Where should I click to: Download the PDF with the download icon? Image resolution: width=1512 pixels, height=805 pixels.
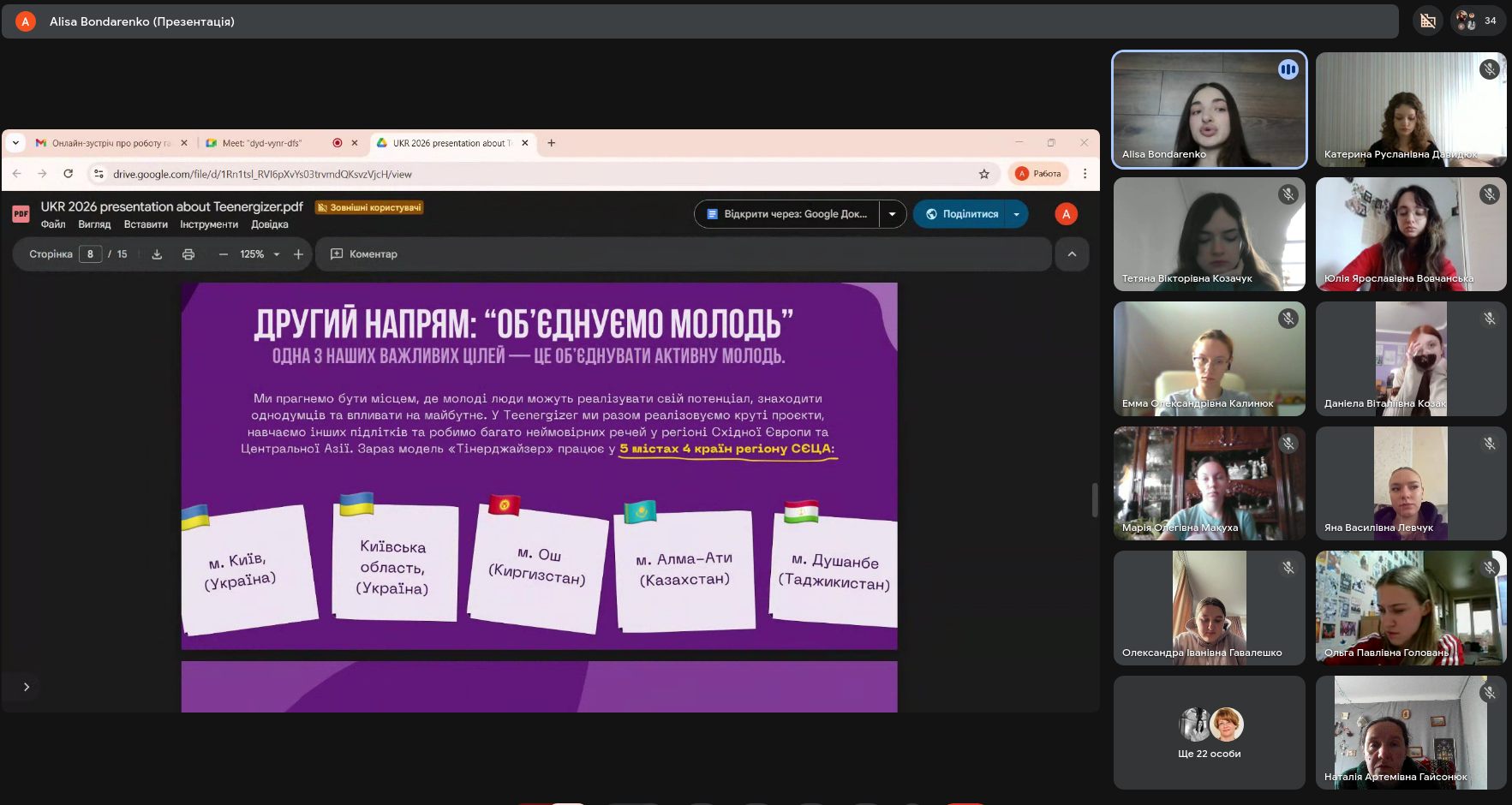[x=157, y=254]
